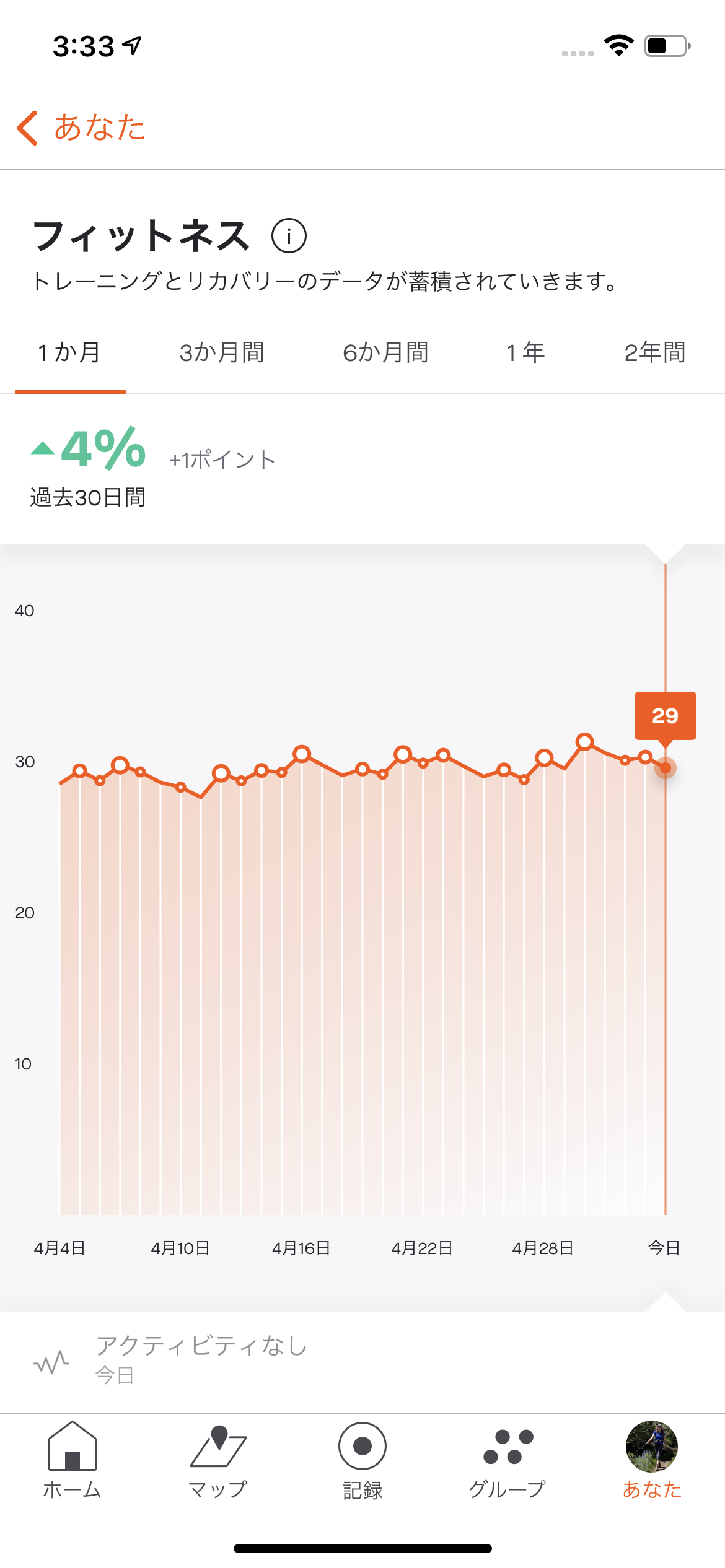Tap the highlighted data point for 今日

click(x=665, y=768)
